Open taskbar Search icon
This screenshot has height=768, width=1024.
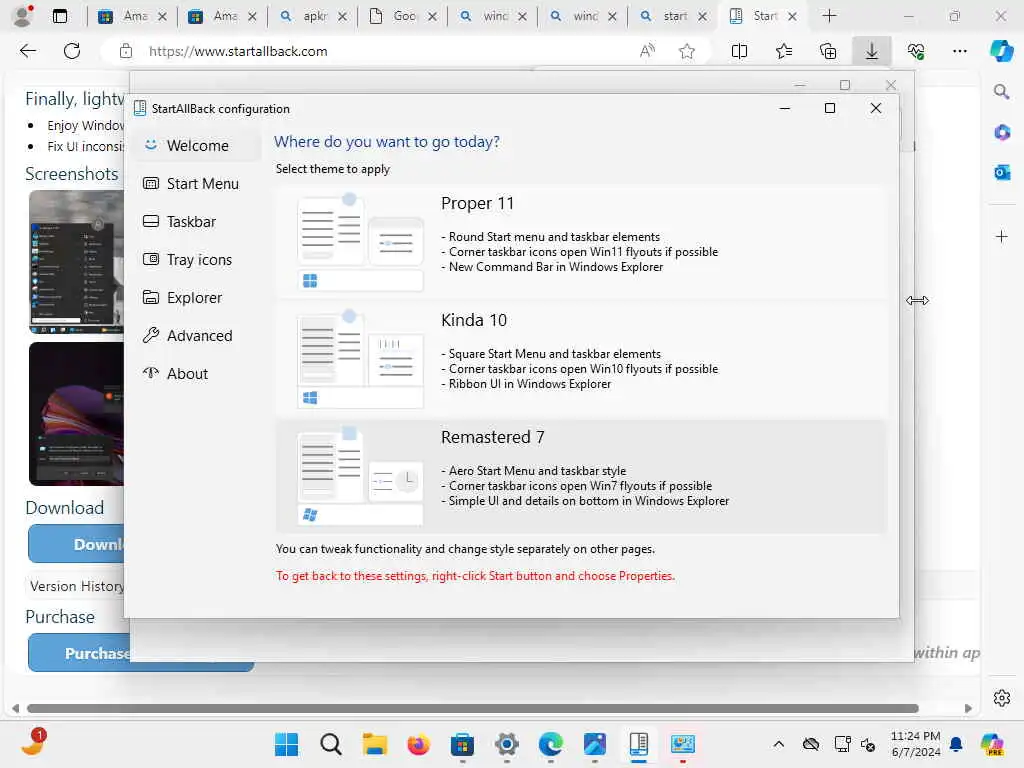click(330, 744)
